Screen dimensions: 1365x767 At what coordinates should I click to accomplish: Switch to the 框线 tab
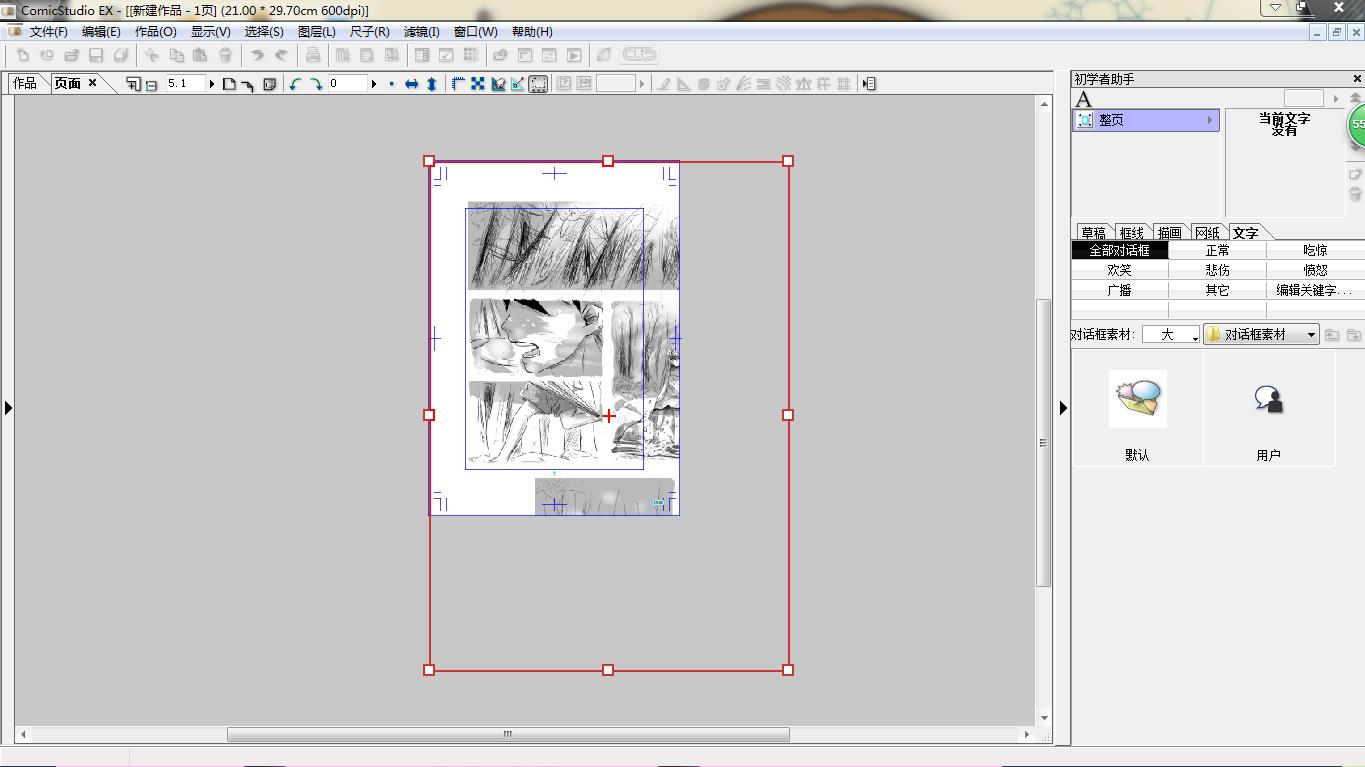click(1131, 233)
